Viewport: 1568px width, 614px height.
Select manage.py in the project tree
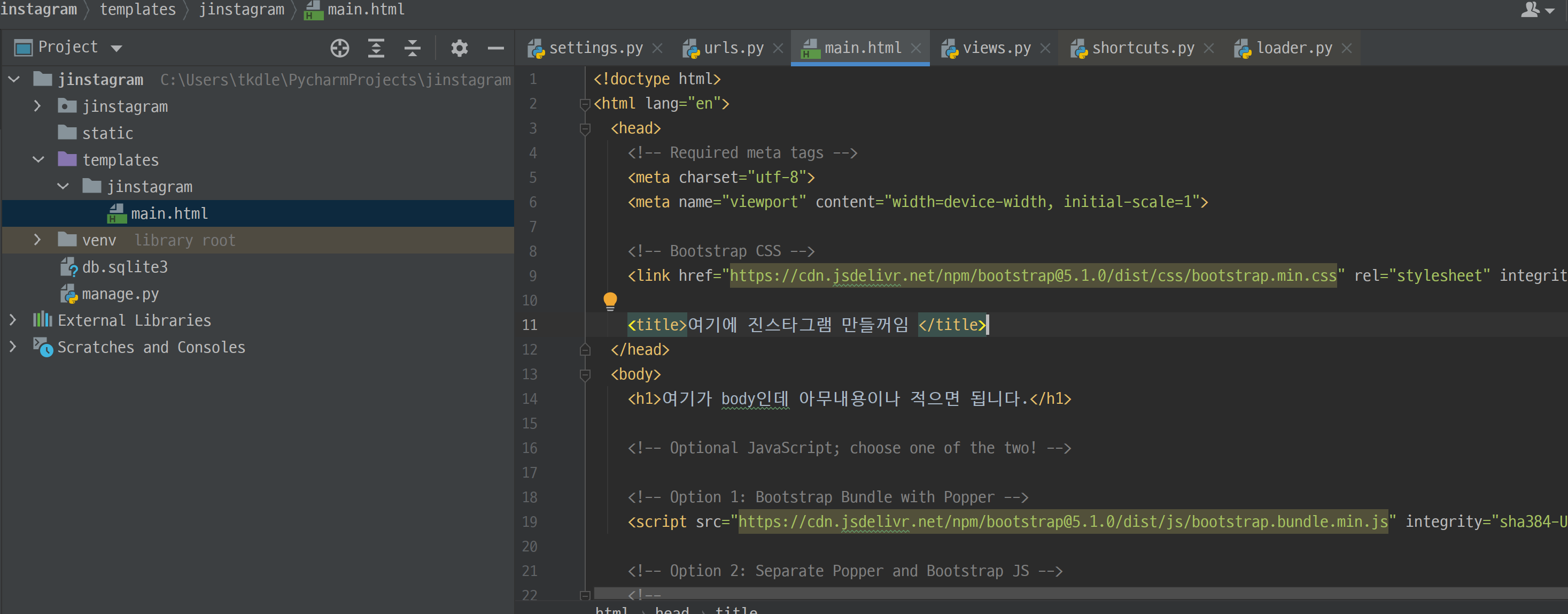[258, 294]
